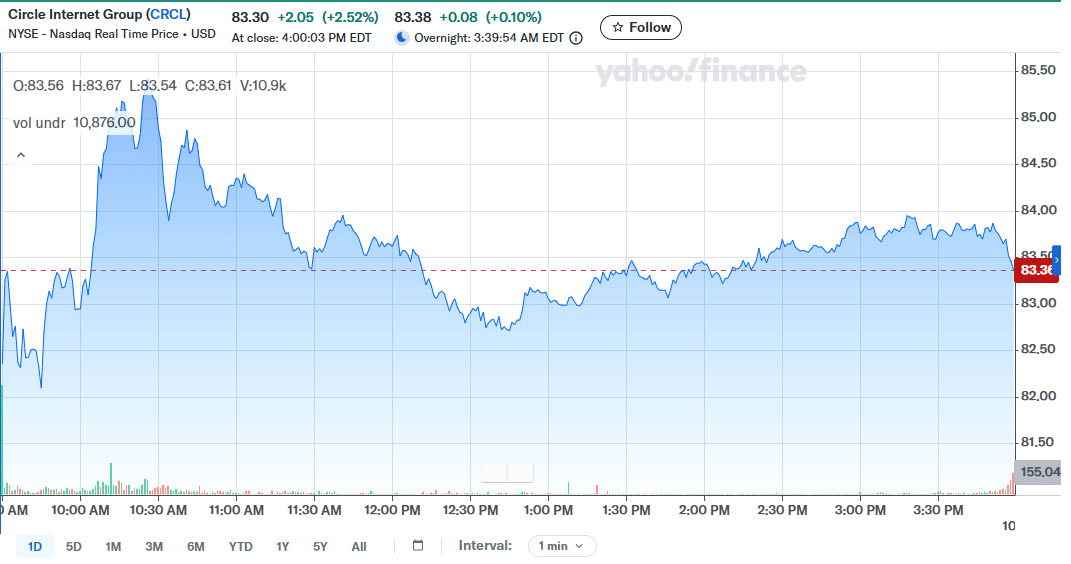Viewport: 1071px width, 564px height.
Task: Select the 1D range tab
Action: [35, 546]
